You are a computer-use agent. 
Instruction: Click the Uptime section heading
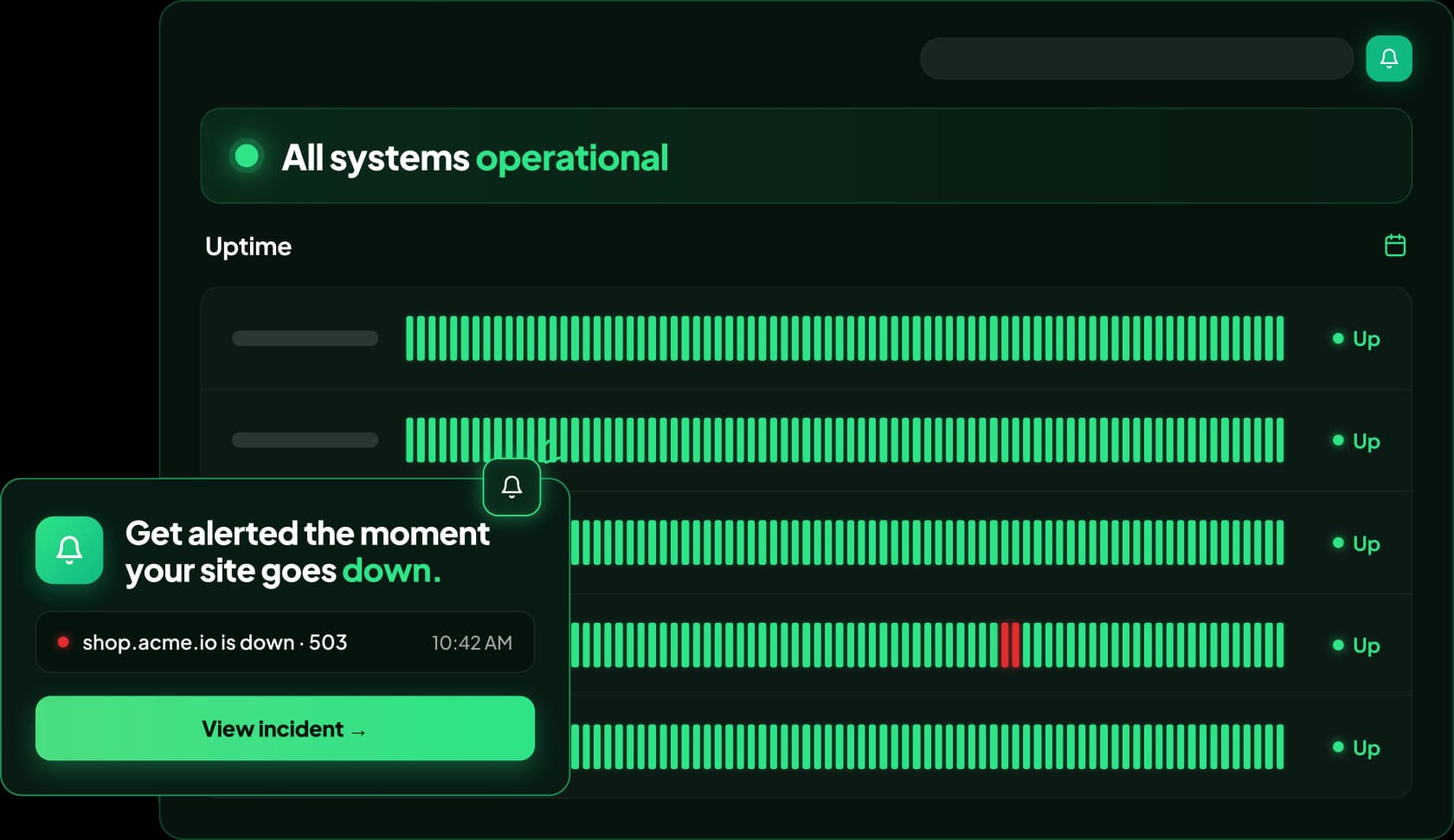pos(248,247)
